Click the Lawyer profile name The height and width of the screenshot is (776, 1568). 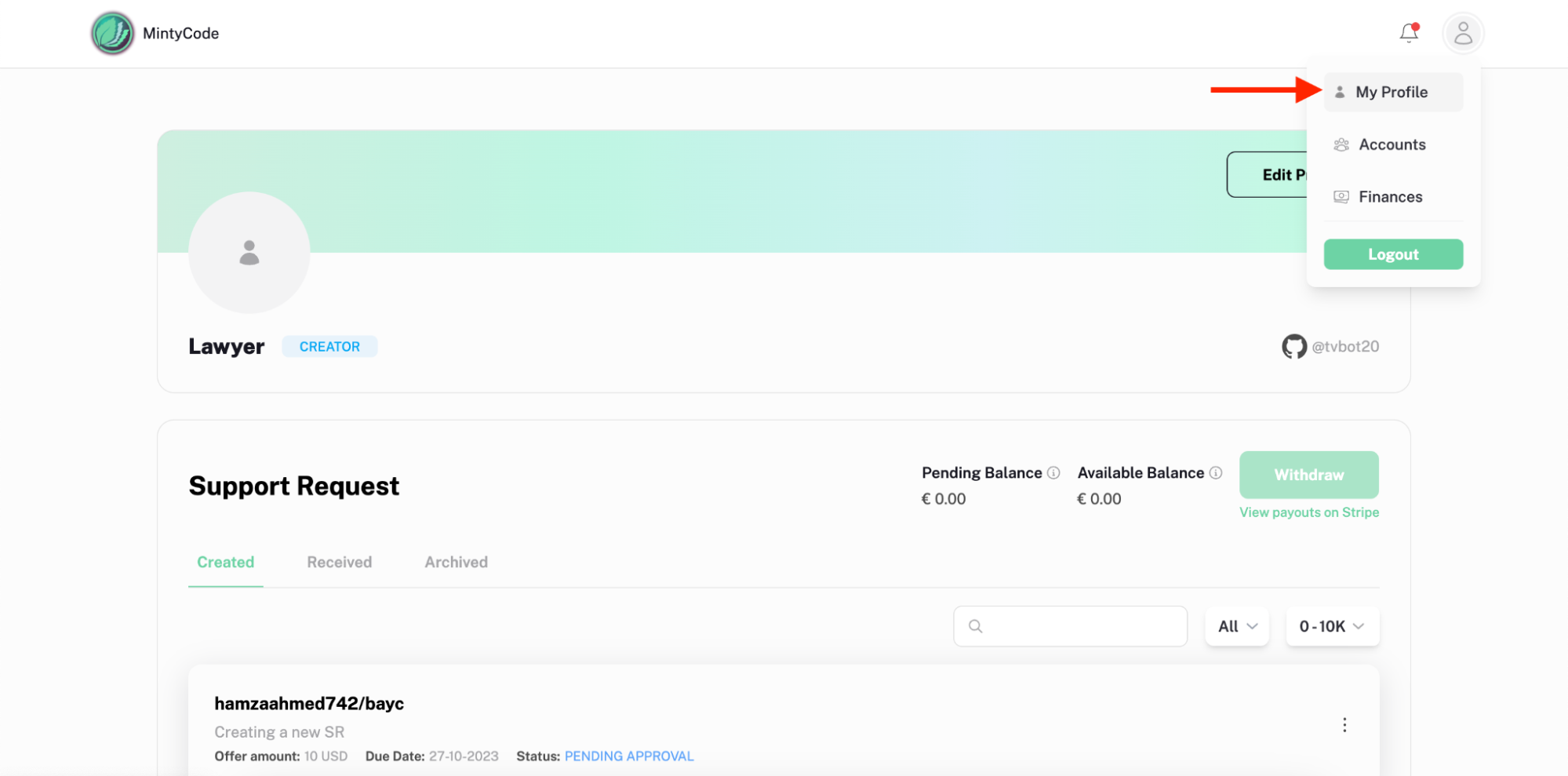[x=226, y=346]
